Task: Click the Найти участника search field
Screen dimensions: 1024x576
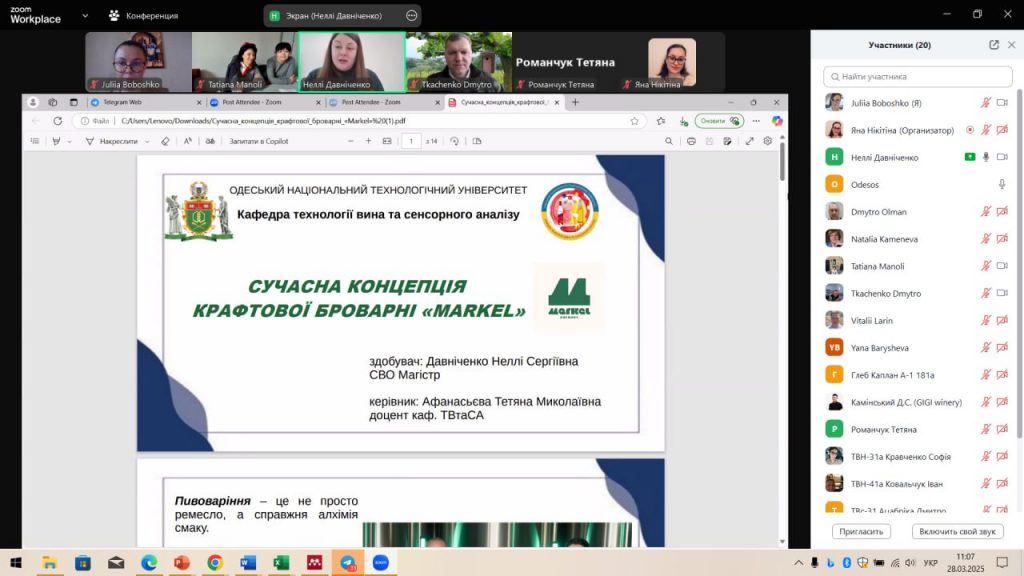Action: point(918,76)
